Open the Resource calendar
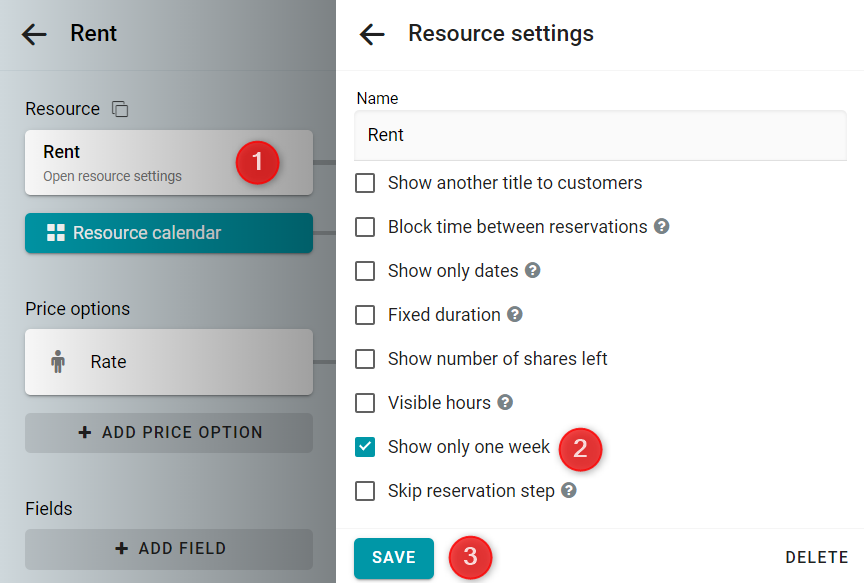Viewport: 864px width, 583px height. pyautogui.click(x=169, y=233)
